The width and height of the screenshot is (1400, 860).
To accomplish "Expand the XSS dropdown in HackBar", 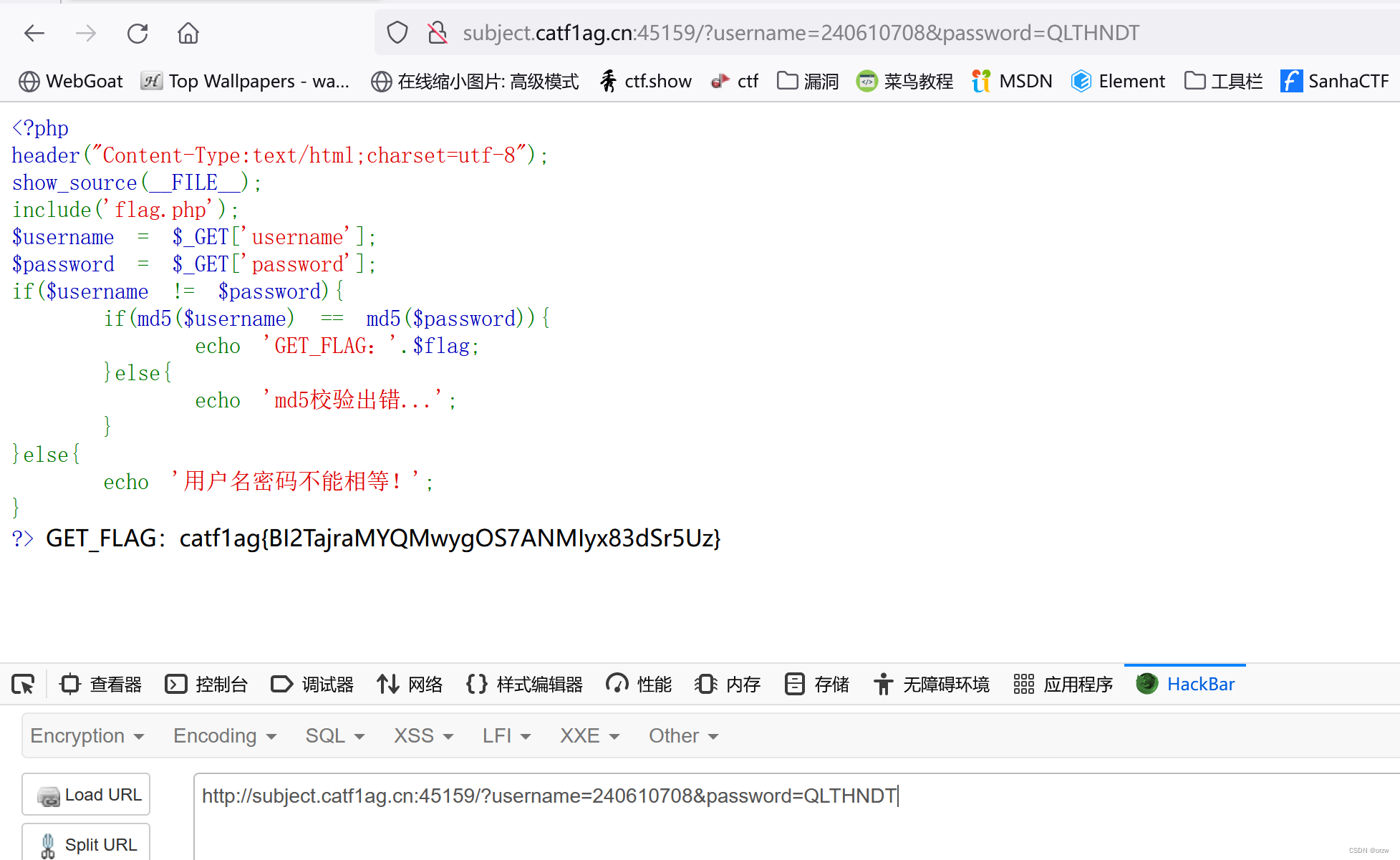I will tap(424, 735).
